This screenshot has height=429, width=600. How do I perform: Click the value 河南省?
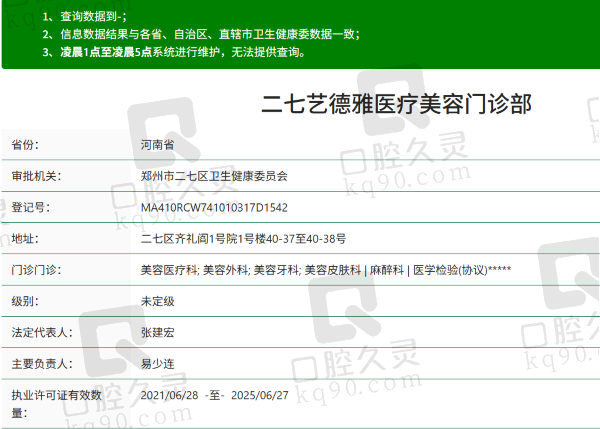(x=157, y=145)
